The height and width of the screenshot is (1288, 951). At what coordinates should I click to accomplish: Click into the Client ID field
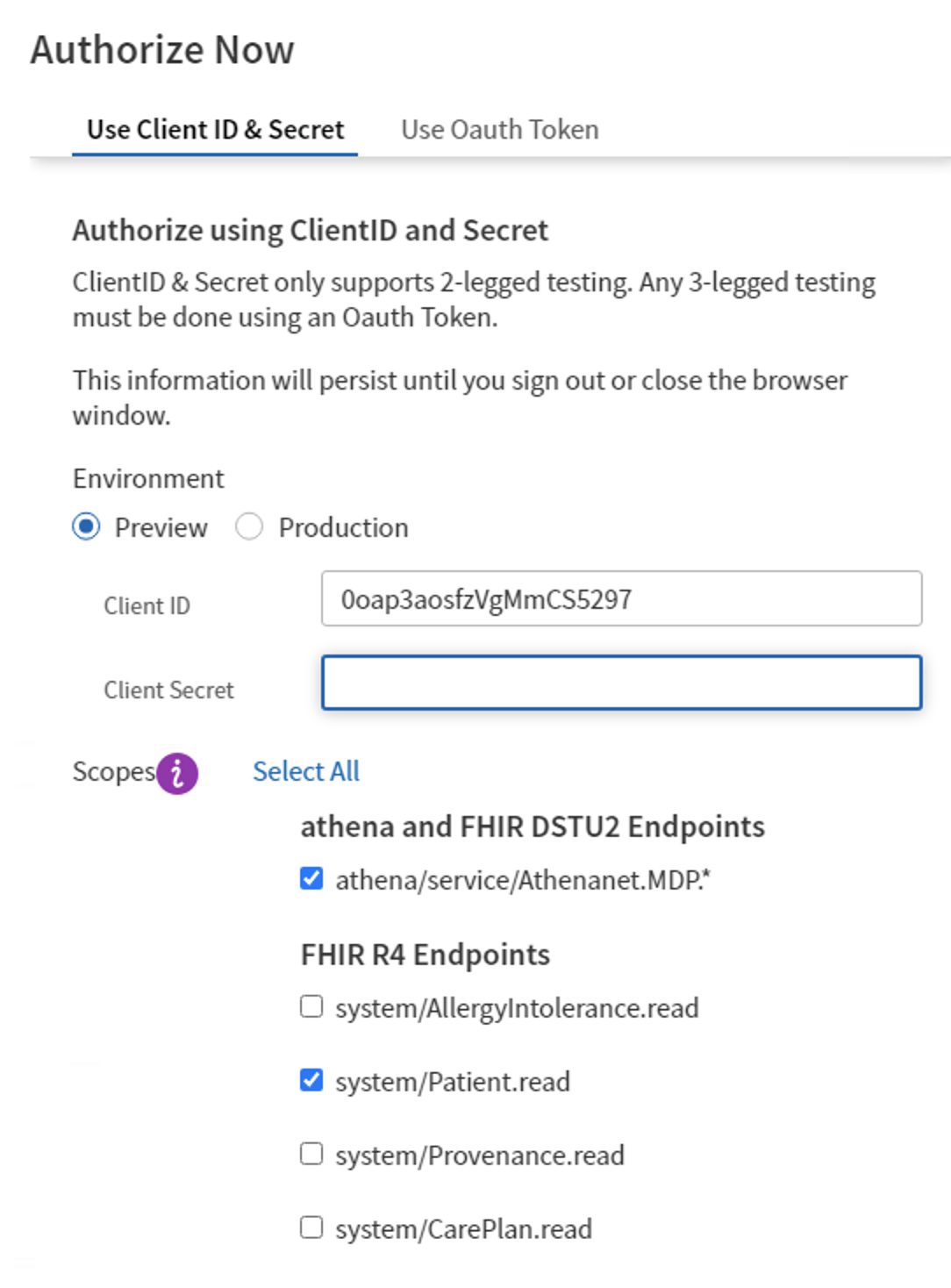point(621,598)
